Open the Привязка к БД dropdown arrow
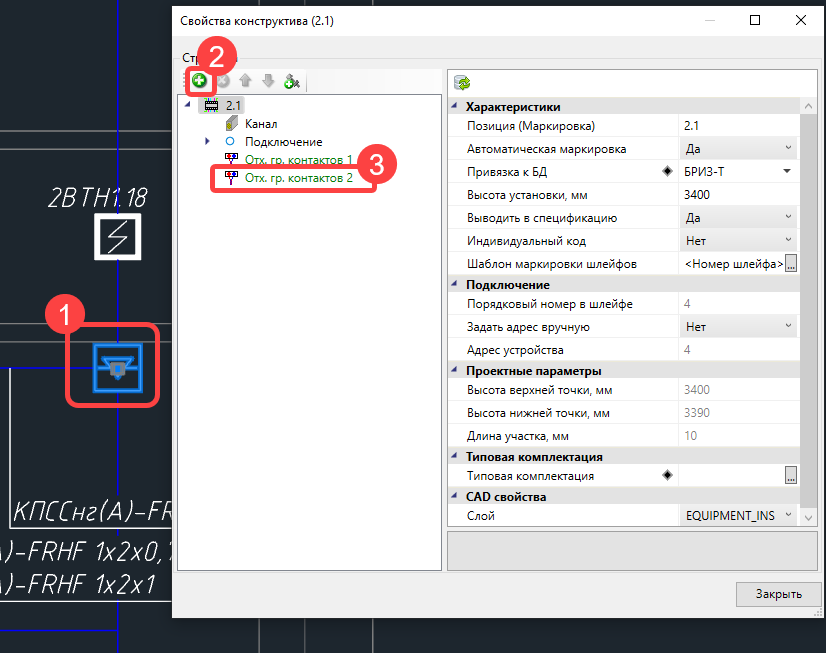This screenshot has width=826, height=653. (788, 171)
